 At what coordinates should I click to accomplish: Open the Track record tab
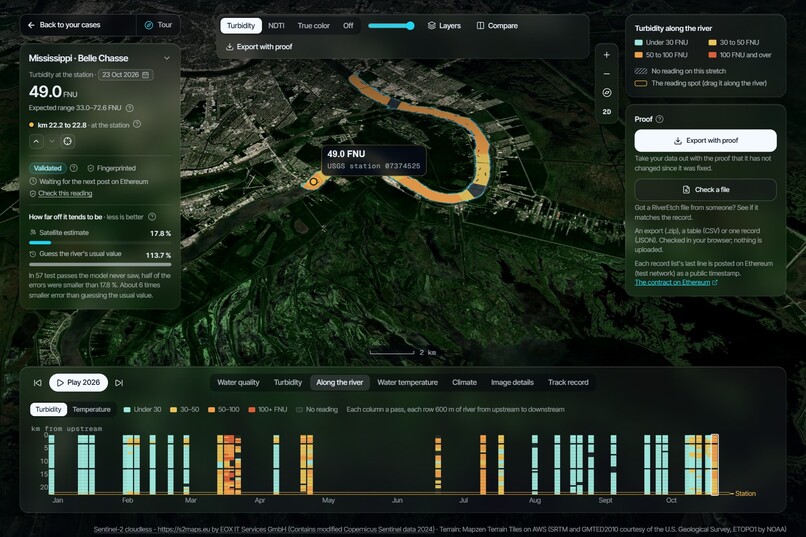coord(568,382)
